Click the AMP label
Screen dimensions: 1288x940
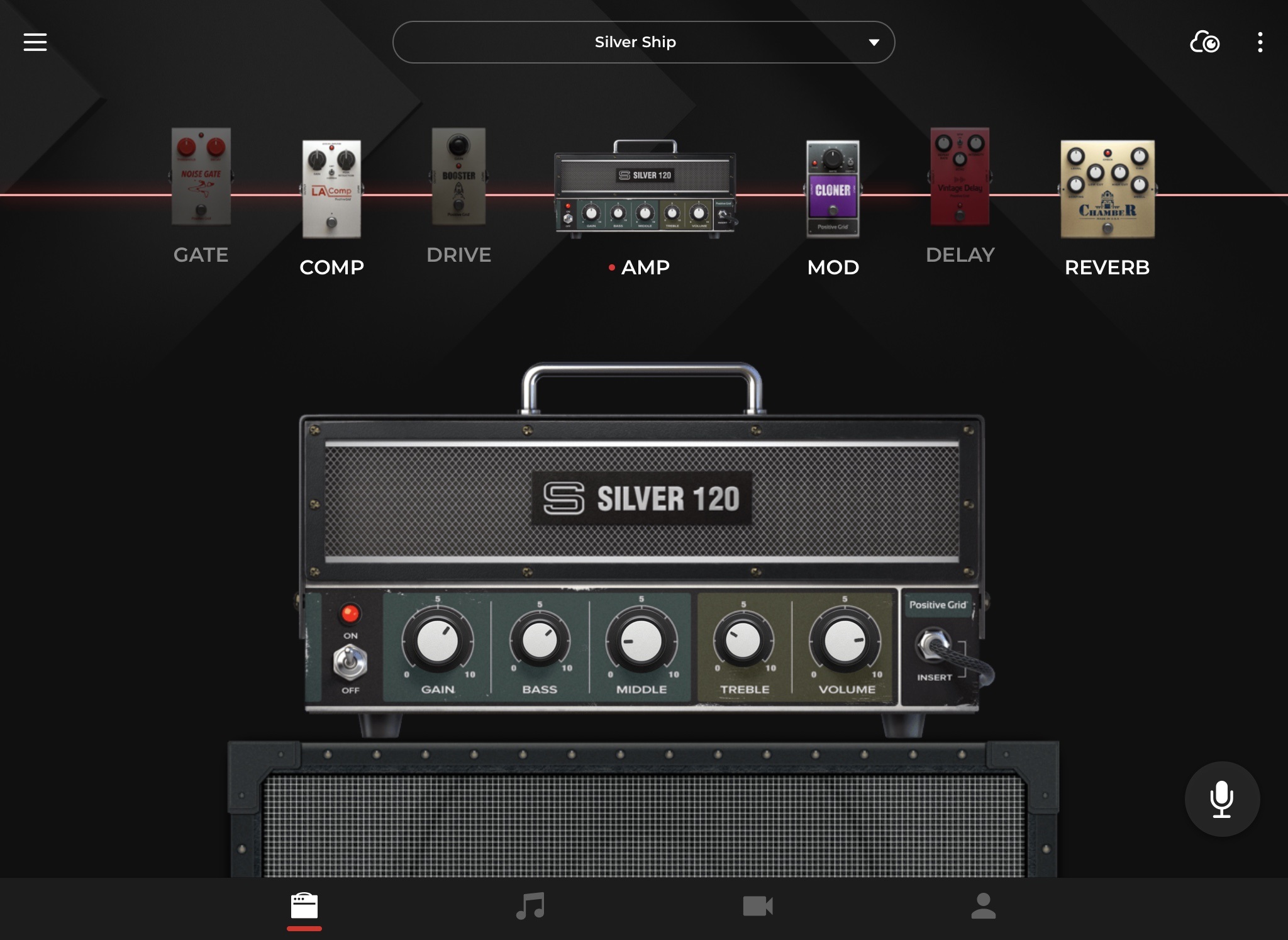pyautogui.click(x=645, y=267)
